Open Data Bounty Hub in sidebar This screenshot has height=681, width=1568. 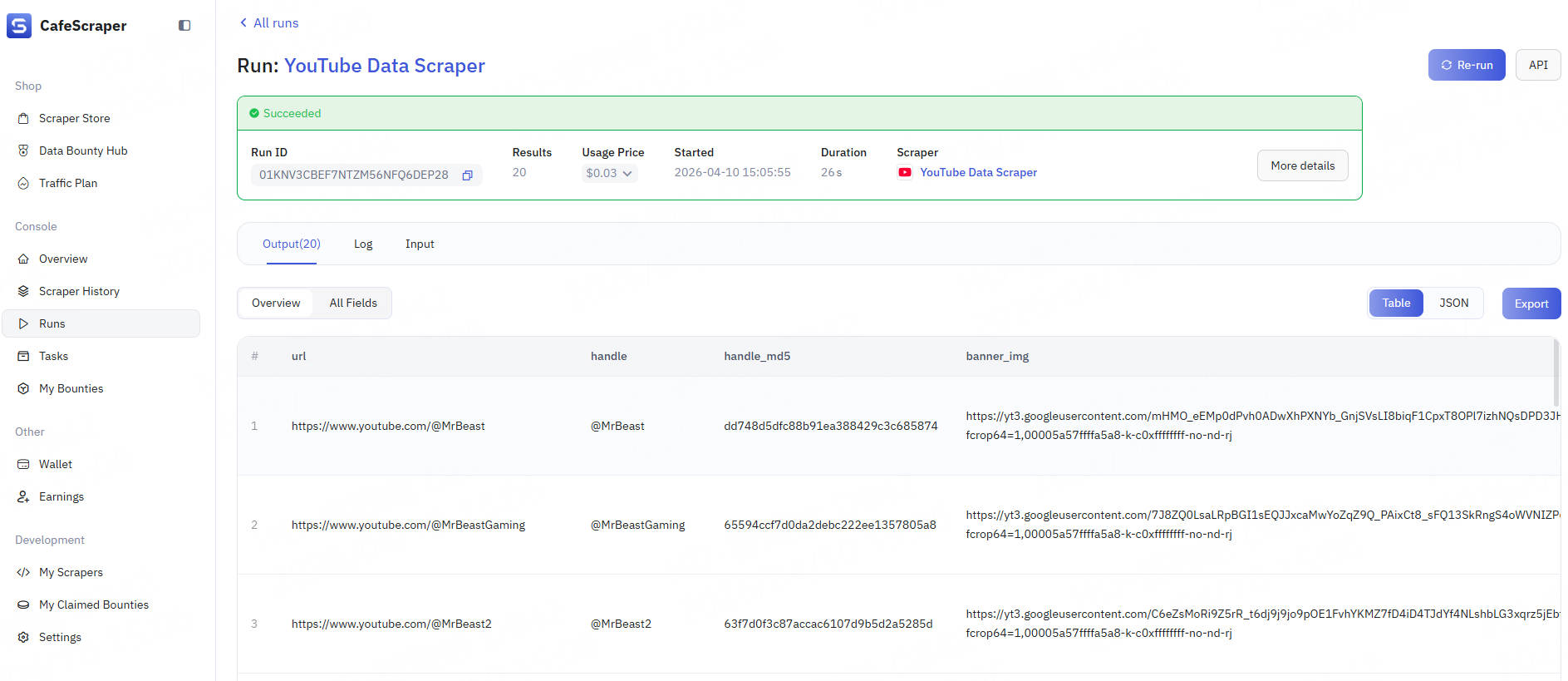tap(82, 151)
